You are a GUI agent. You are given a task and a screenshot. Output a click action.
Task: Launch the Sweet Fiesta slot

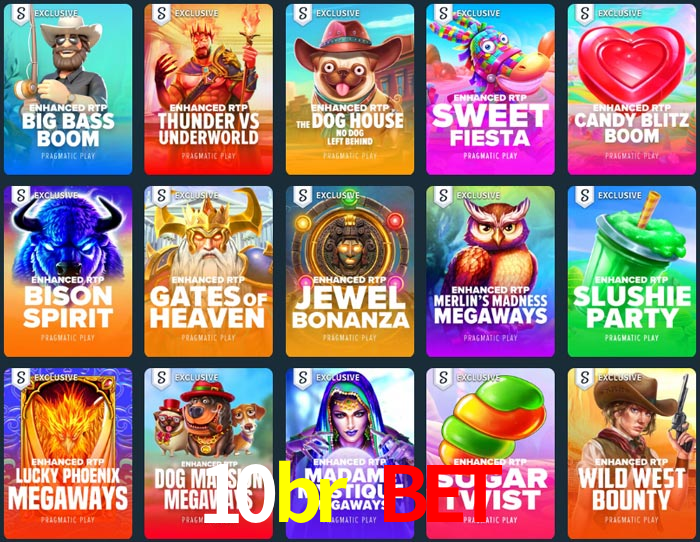490,89
